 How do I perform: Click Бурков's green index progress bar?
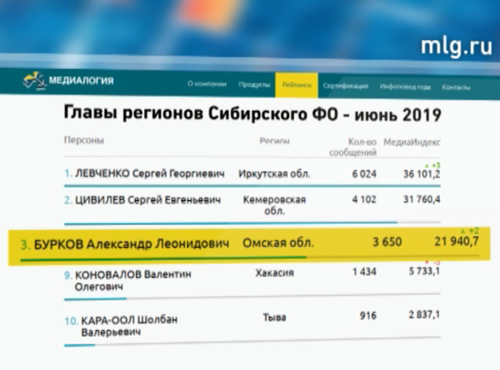(163, 258)
